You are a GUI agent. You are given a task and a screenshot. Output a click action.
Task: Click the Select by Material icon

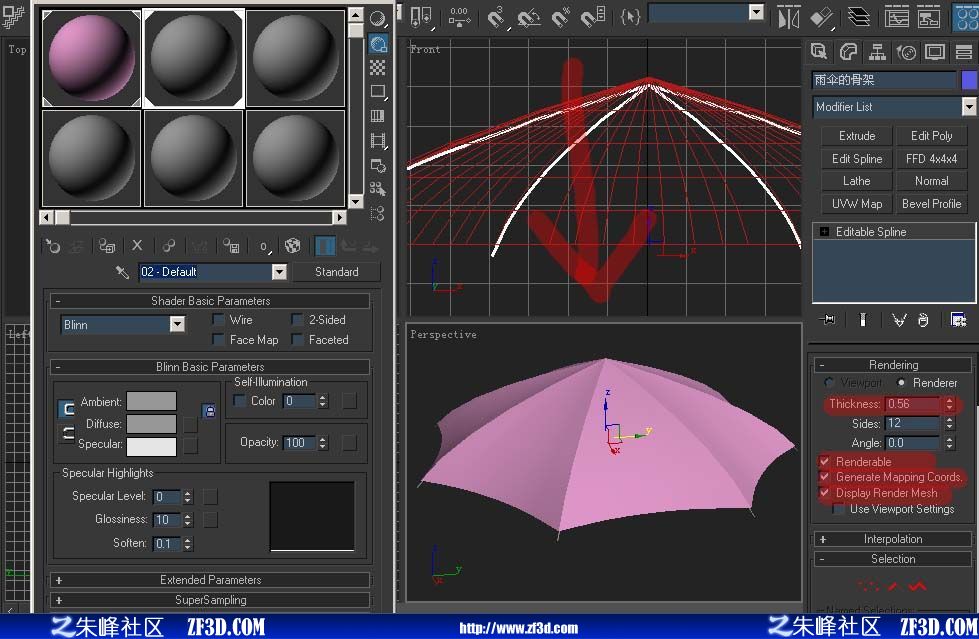378,189
